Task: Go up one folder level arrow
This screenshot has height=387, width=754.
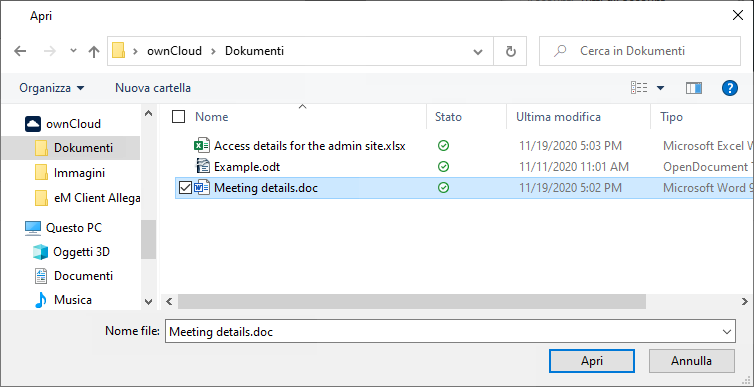Action: click(x=94, y=51)
